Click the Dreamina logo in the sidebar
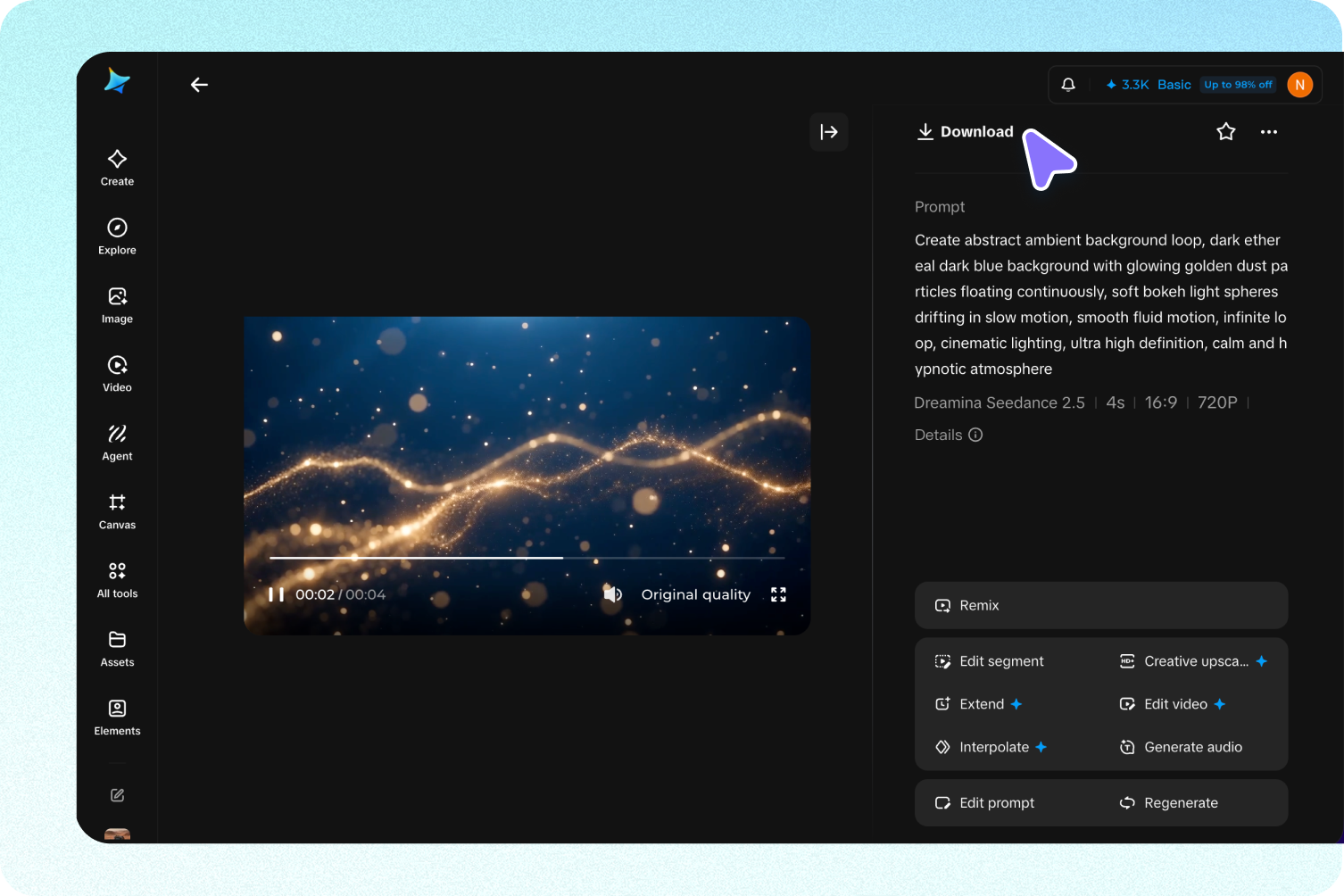The height and width of the screenshot is (896, 1344). [x=117, y=81]
